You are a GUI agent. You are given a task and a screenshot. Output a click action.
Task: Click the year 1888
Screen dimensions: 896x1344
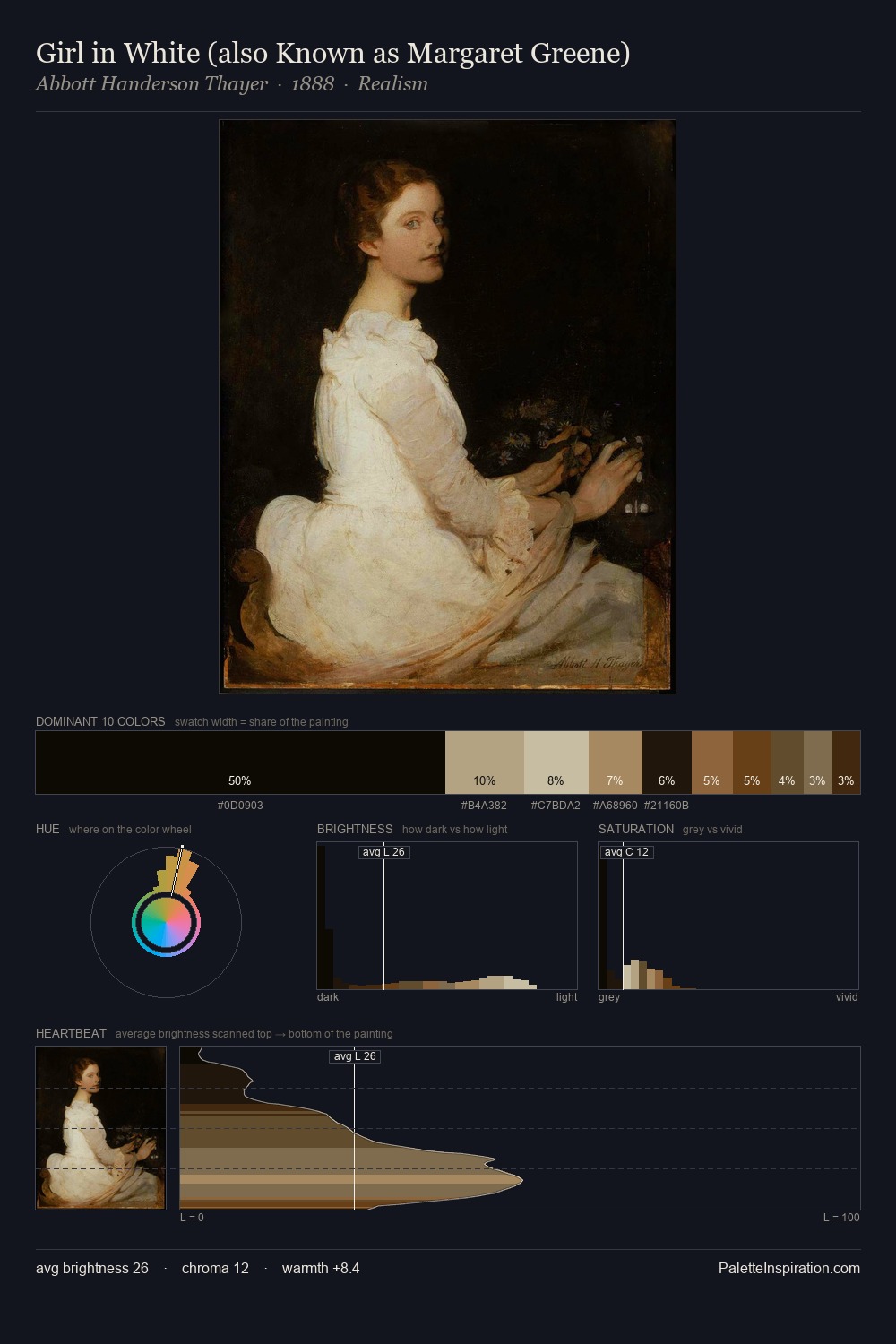click(x=313, y=84)
